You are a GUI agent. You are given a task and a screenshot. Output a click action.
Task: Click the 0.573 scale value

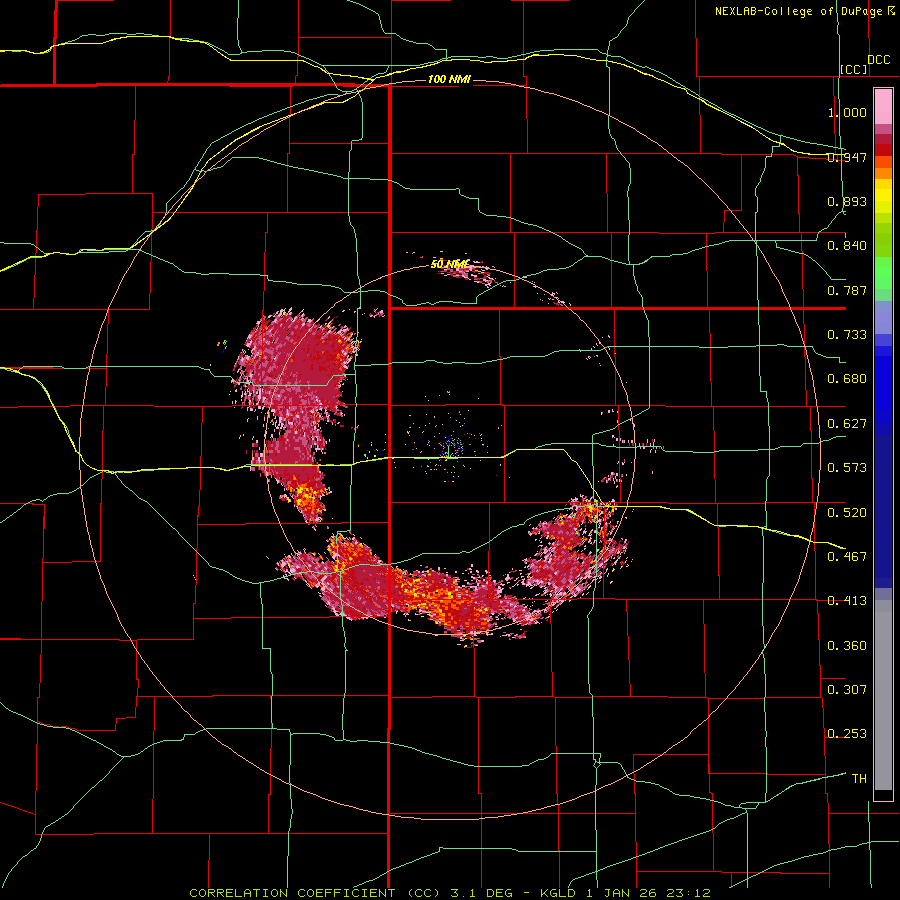(847, 468)
